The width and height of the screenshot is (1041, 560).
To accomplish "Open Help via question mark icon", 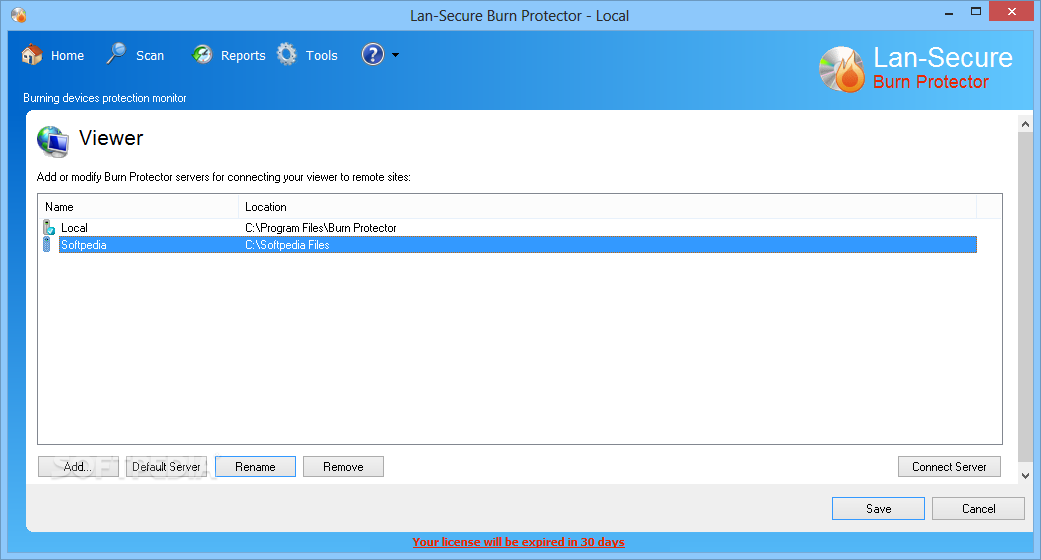I will coord(373,54).
